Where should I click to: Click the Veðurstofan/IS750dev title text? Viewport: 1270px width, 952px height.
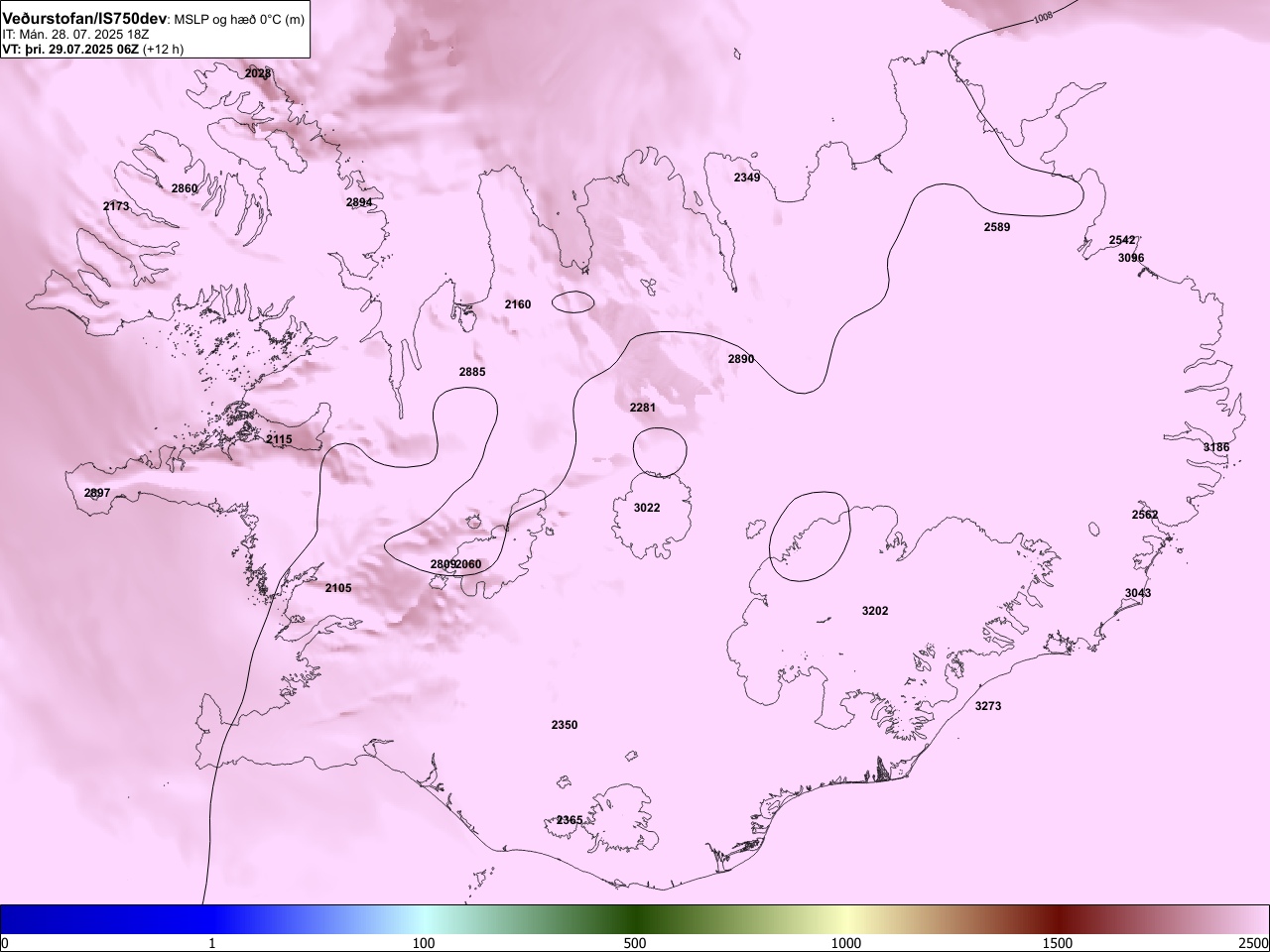coord(85,19)
